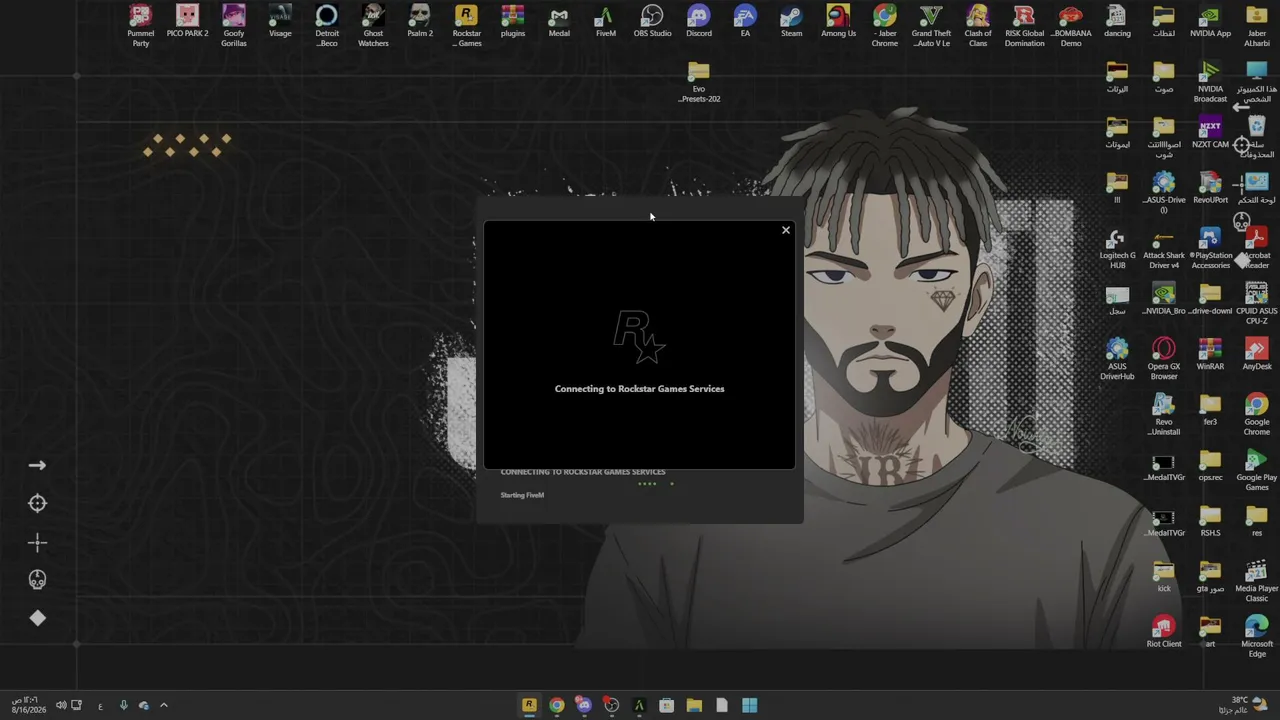The image size is (1280, 720).
Task: Open the Pummel Party desktop shortcut
Action: 140,25
